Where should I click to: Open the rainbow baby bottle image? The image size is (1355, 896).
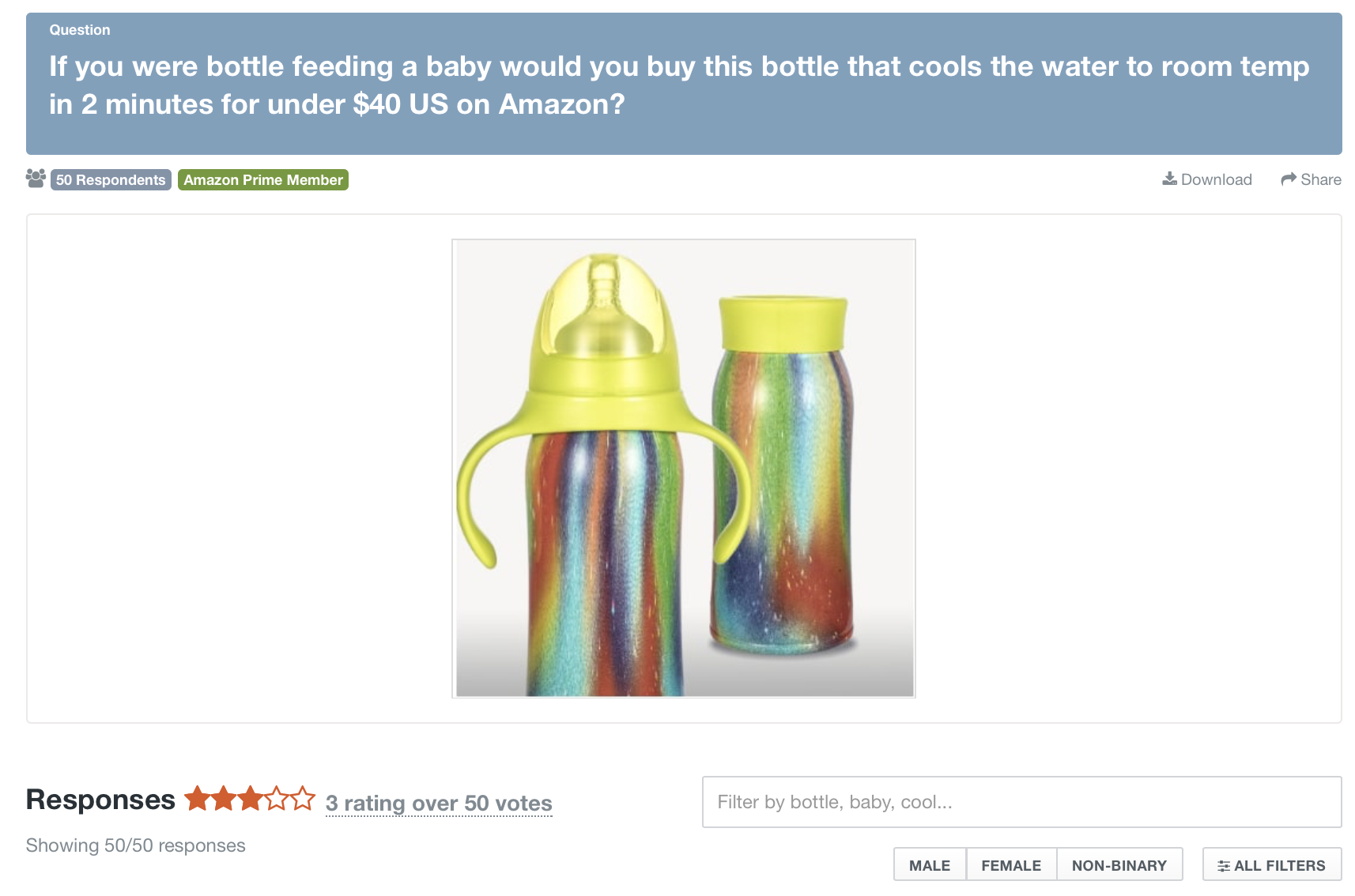[684, 469]
